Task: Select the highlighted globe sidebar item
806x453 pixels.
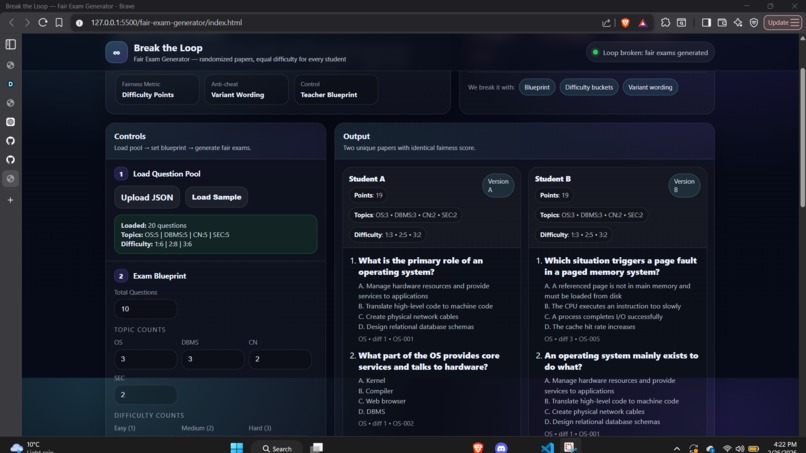Action: pos(10,178)
